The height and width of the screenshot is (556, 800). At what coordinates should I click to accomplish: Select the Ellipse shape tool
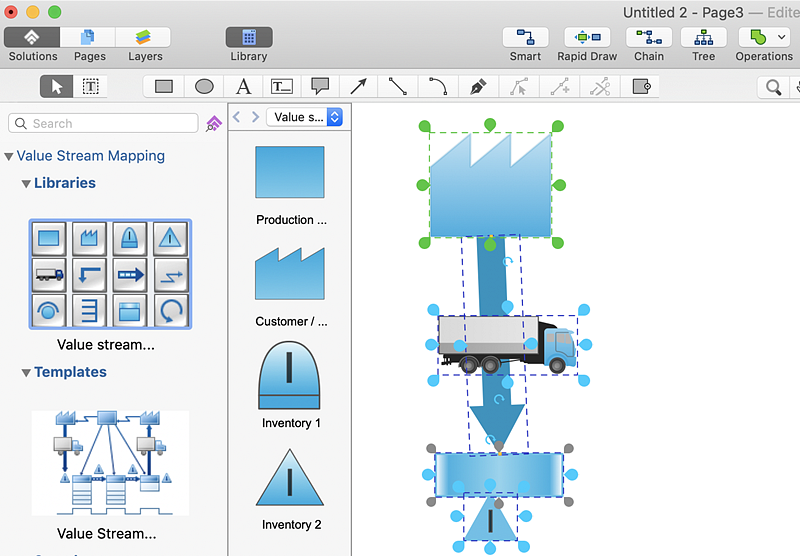click(x=204, y=87)
